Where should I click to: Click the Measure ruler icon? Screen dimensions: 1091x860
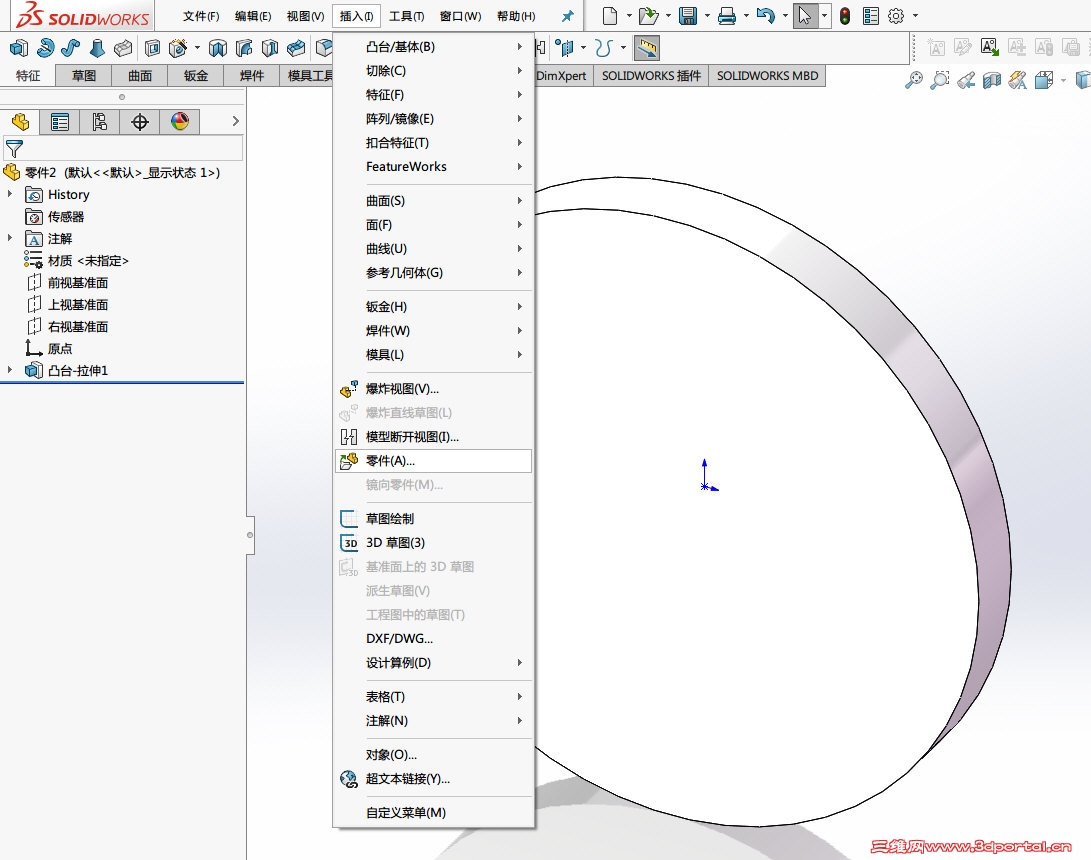click(x=647, y=48)
